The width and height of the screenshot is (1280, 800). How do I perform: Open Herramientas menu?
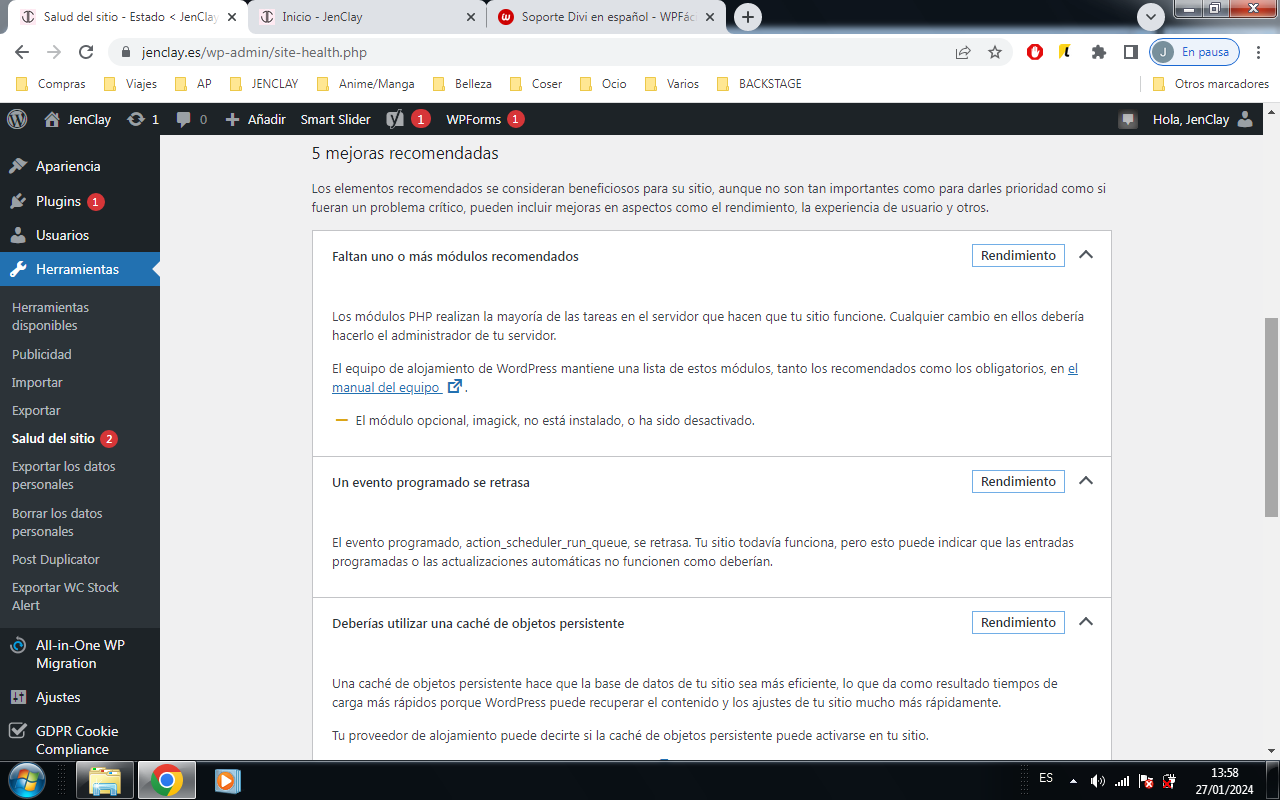coord(80,269)
